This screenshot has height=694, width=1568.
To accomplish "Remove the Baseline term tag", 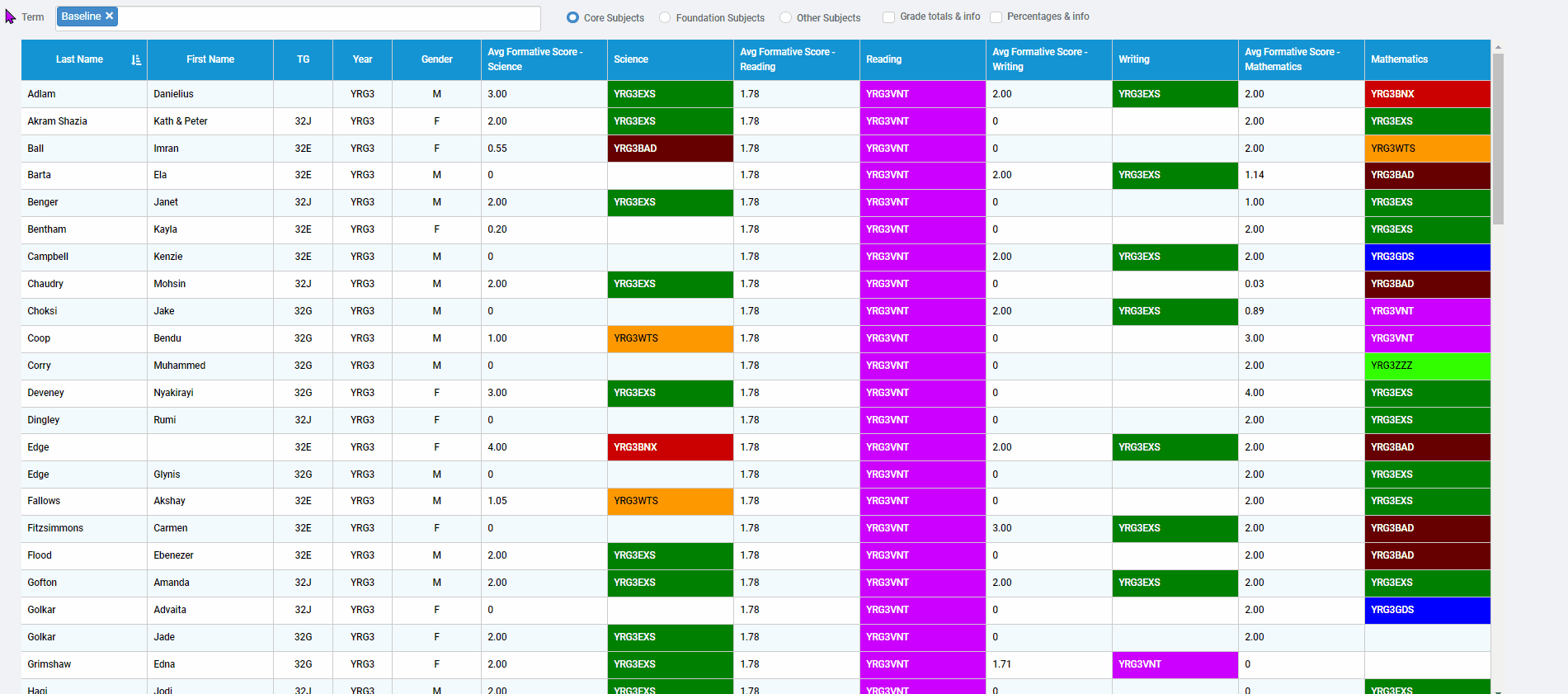I will [x=109, y=17].
